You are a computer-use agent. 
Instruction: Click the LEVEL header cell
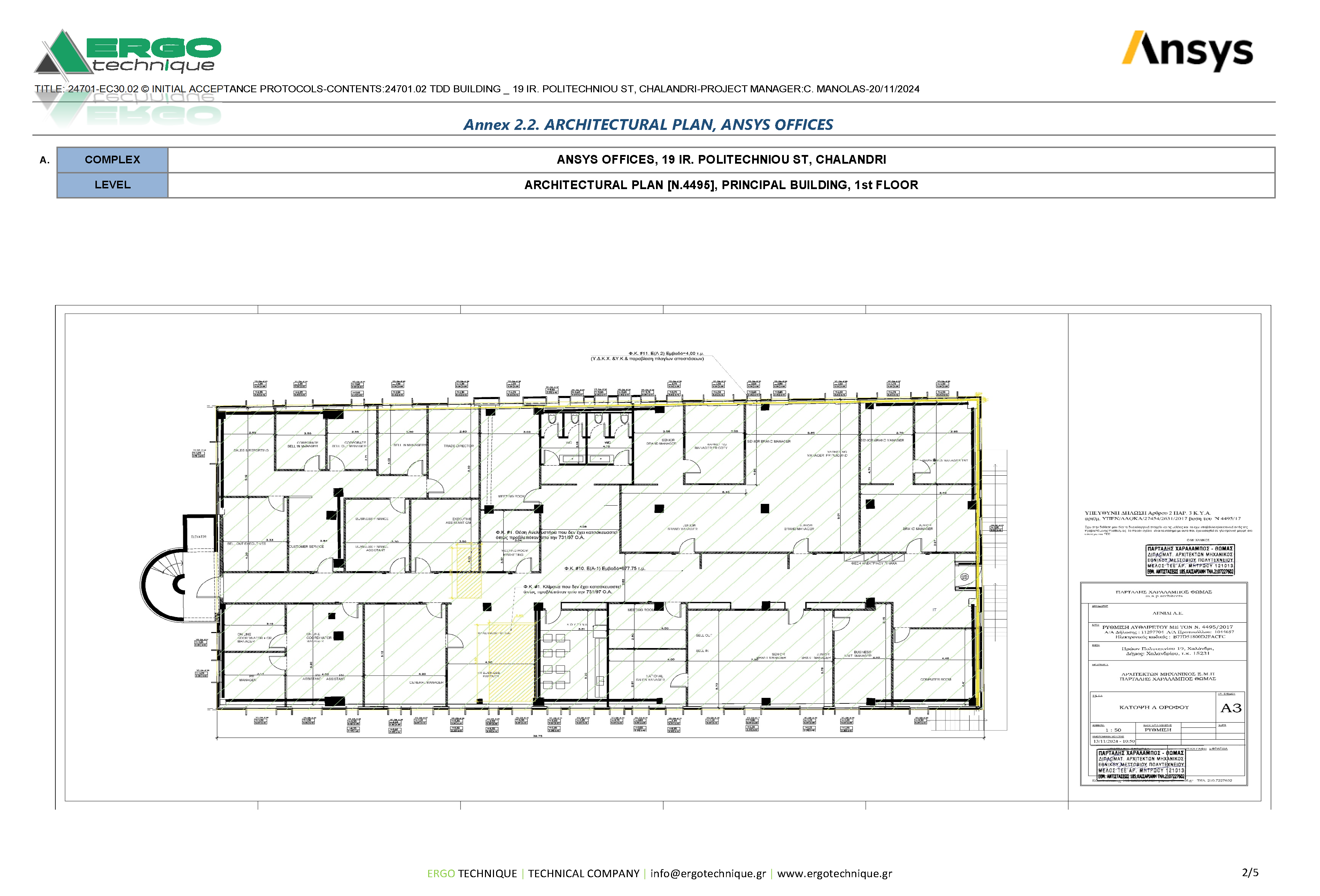point(113,185)
